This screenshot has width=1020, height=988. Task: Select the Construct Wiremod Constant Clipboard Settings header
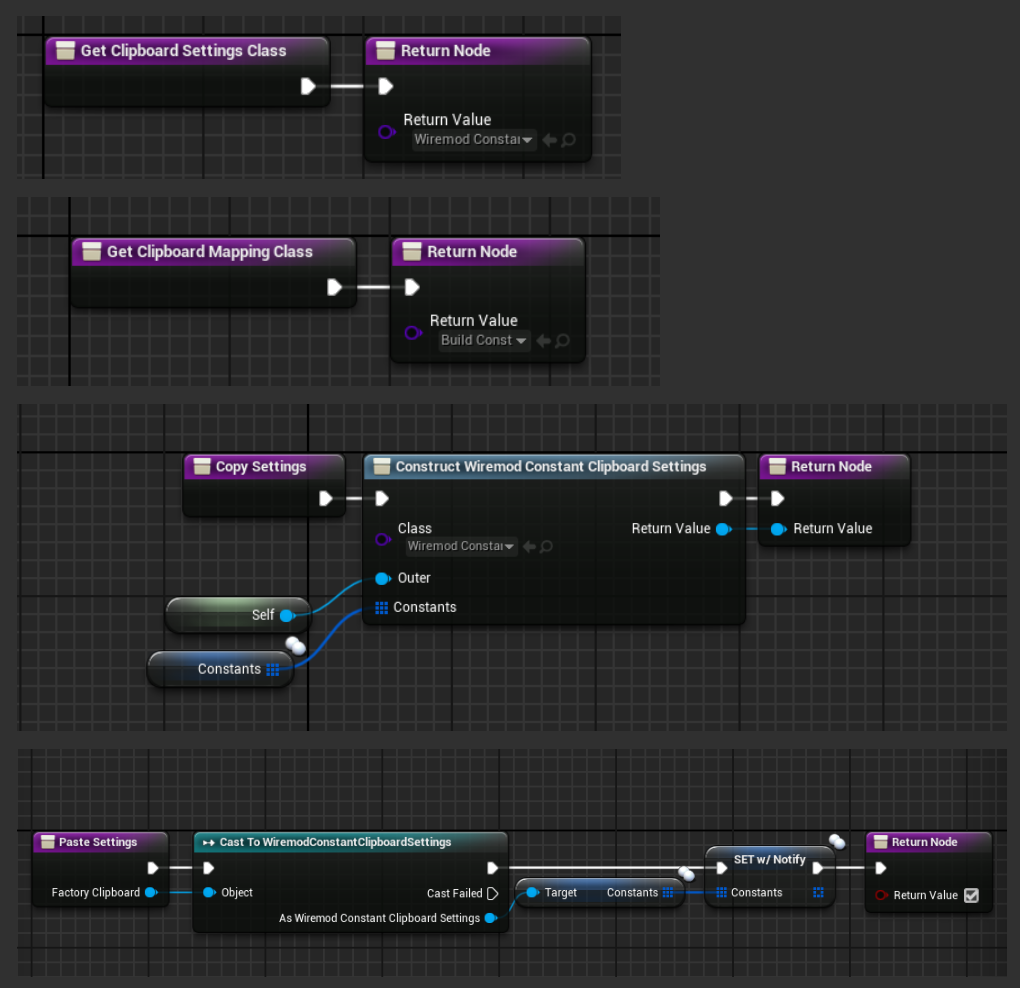tap(553, 466)
